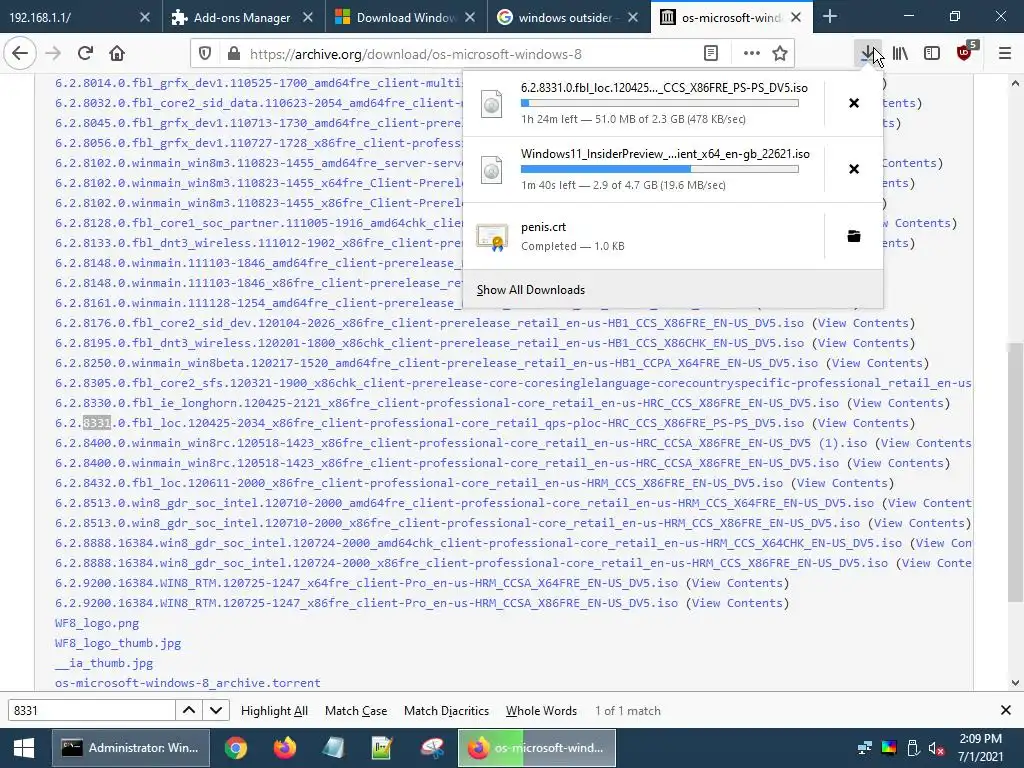This screenshot has width=1024, height=768.
Task: Download os-microsoft-windows-8_archive.torrent
Action: [187, 683]
